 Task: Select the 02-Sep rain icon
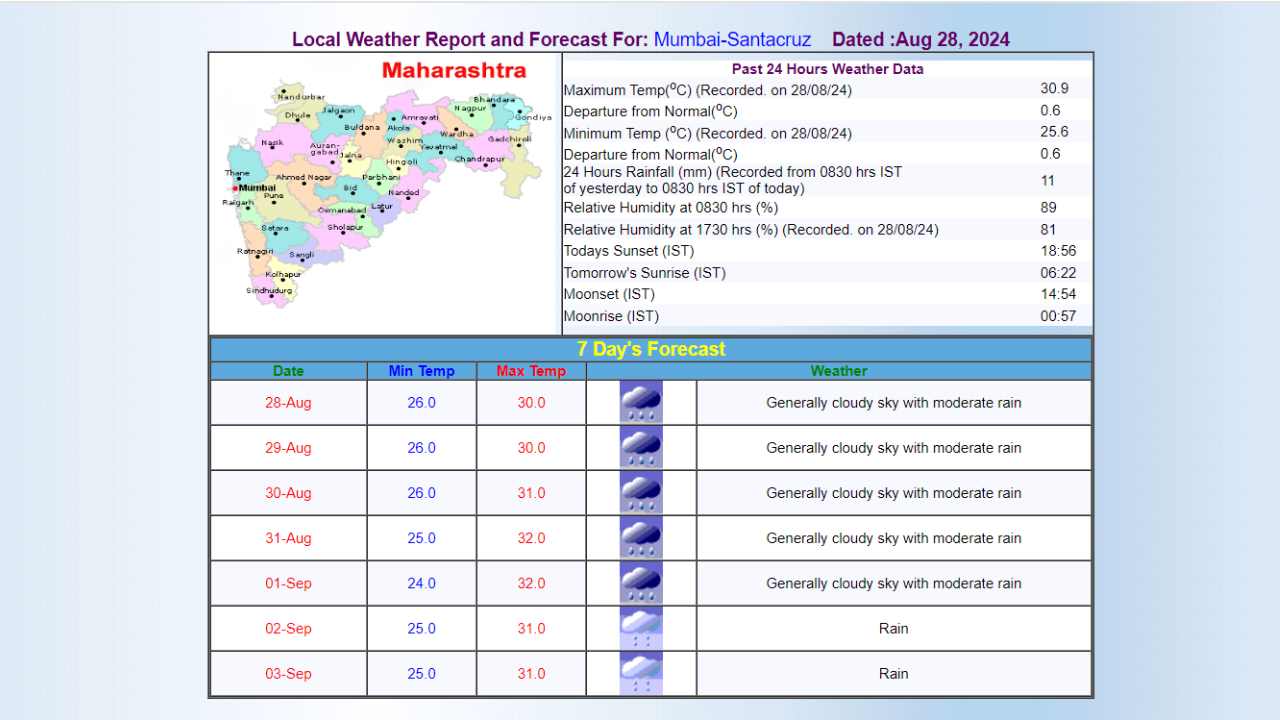[640, 628]
